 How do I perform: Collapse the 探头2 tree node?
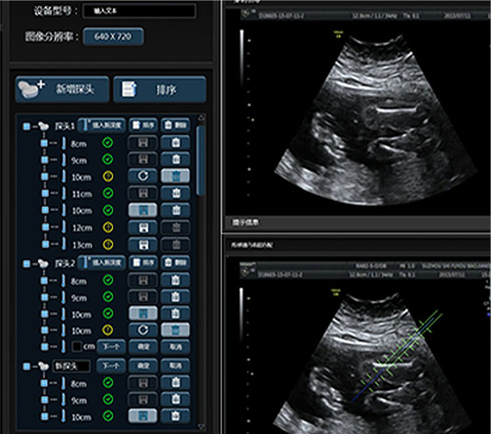coord(27,264)
